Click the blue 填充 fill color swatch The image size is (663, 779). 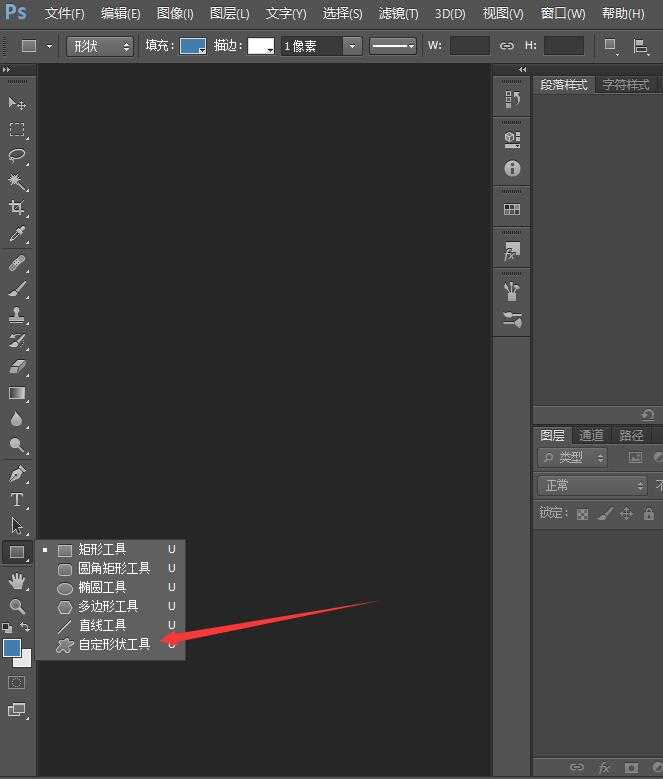coord(193,46)
